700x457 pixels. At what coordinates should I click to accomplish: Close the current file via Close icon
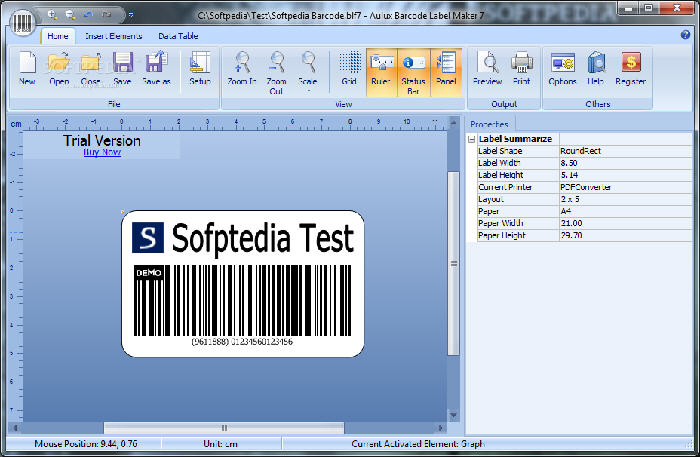91,68
